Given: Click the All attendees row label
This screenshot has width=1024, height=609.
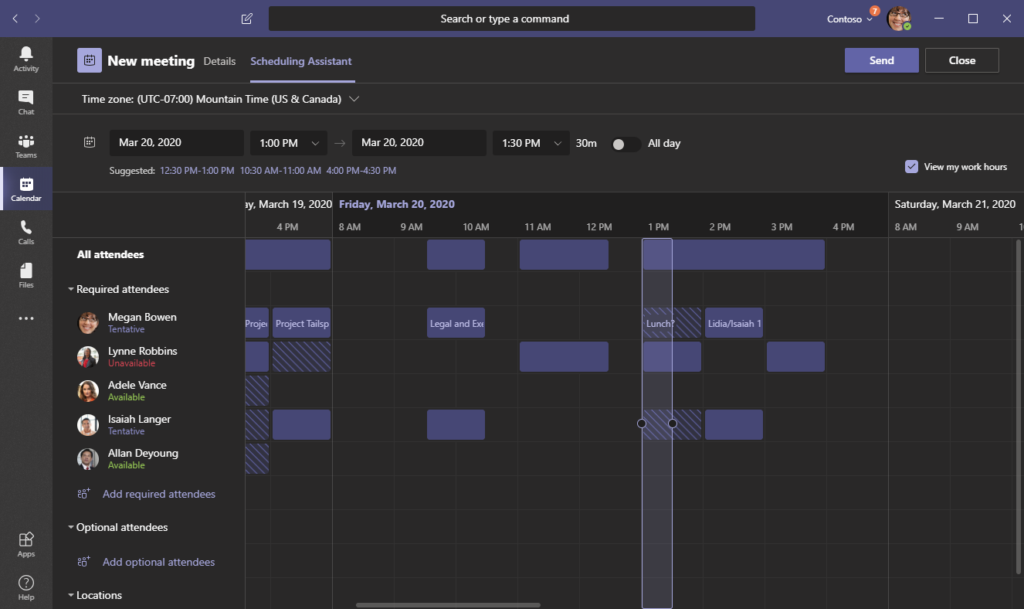Looking at the screenshot, I should click(110, 255).
